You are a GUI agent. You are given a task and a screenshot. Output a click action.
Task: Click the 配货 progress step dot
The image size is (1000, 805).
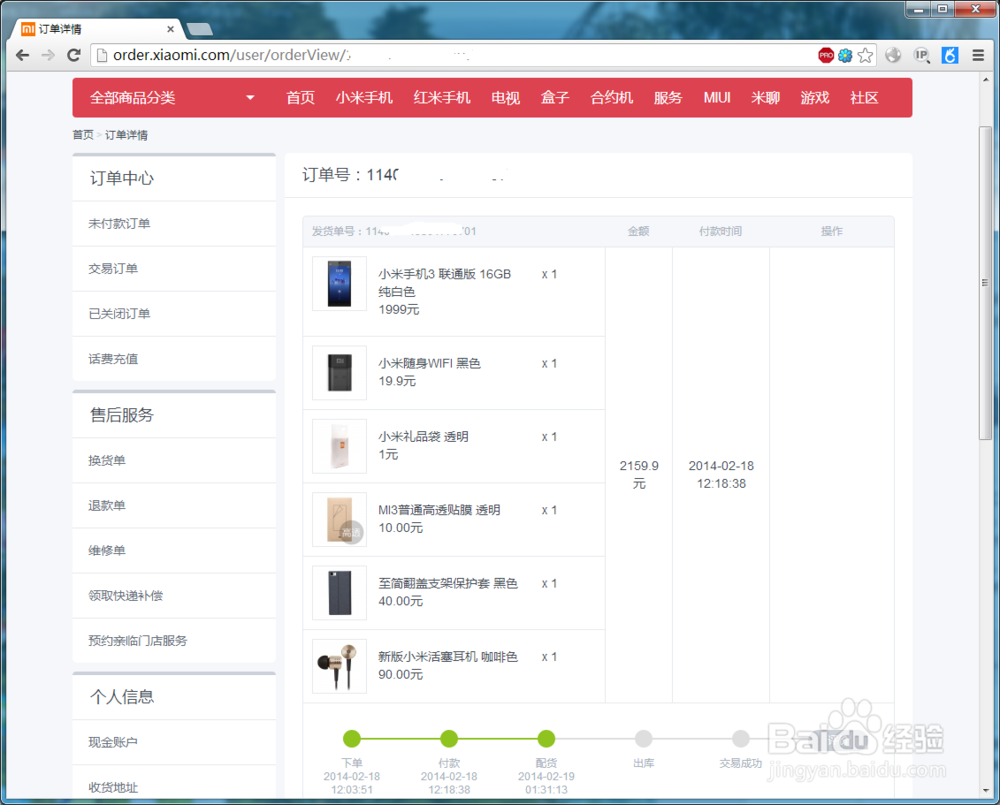tap(546, 739)
